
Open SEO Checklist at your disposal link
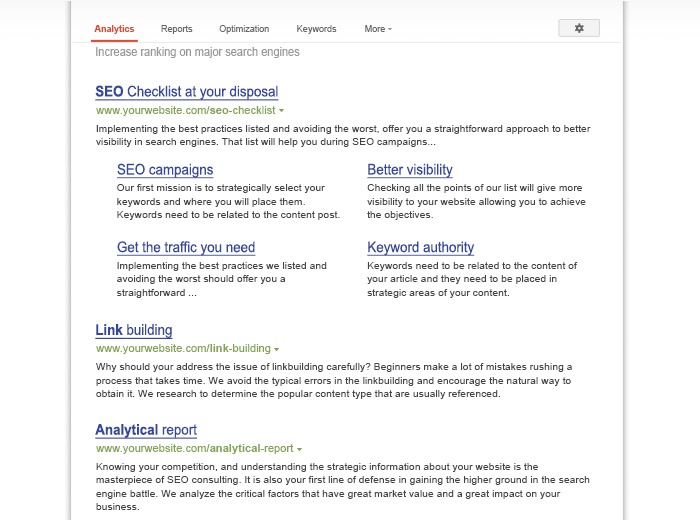(187, 92)
